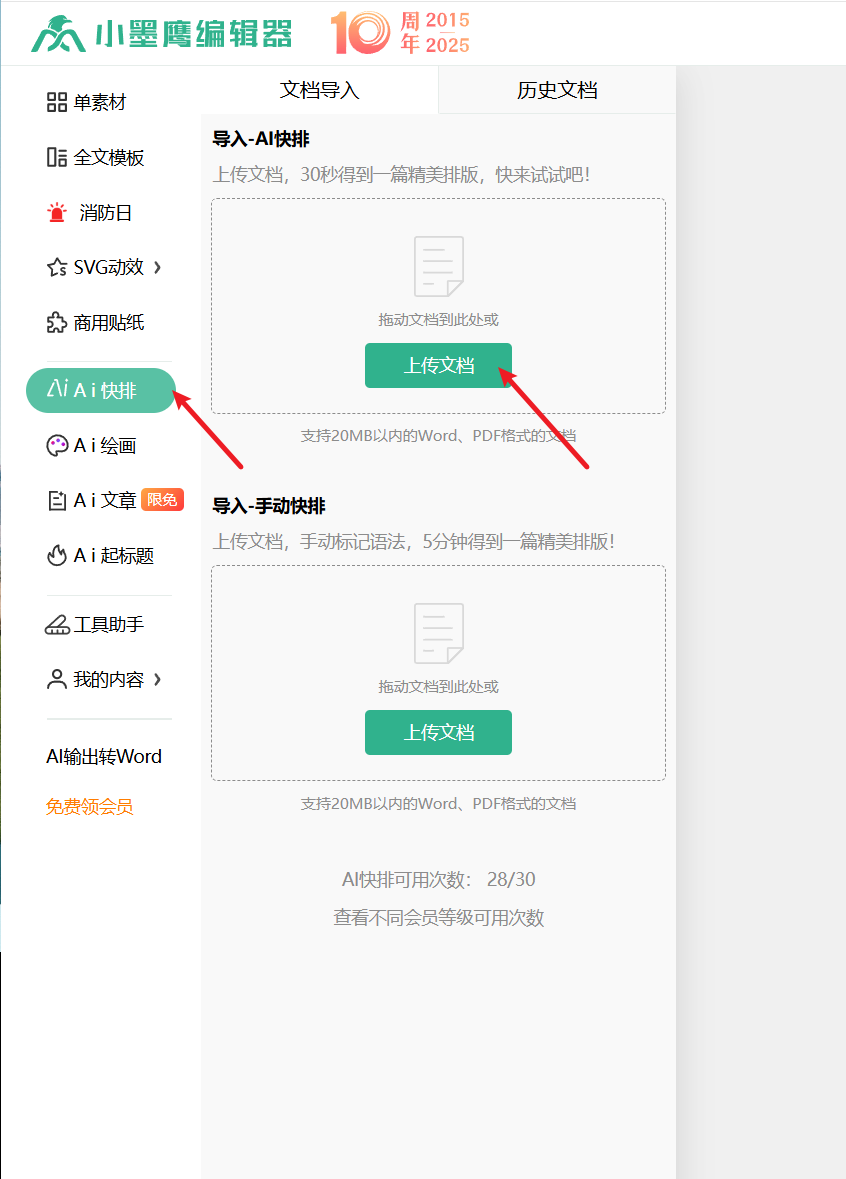Click the person icon for 我的内容
Screen dimensions: 846x1179
[x=57, y=680]
